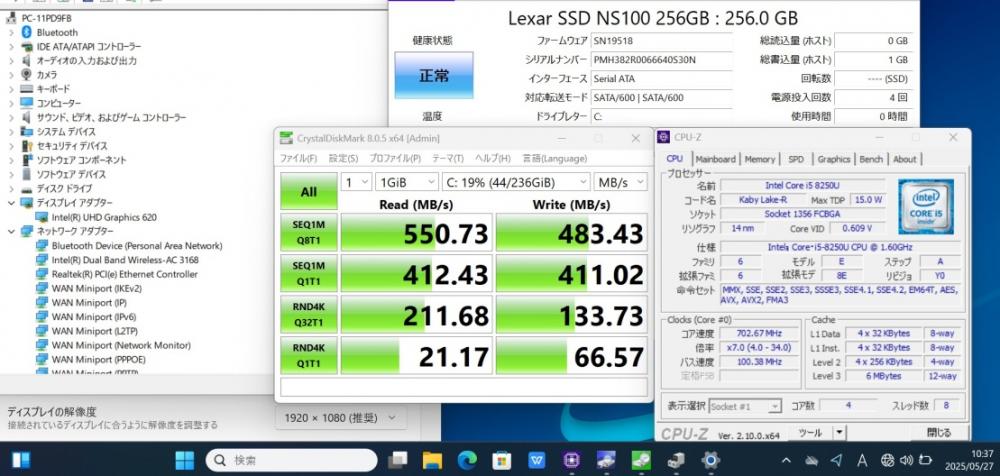1000x476 pixels.
Task: Click the 閉じる button in CPU-Z
Action: coord(938,433)
